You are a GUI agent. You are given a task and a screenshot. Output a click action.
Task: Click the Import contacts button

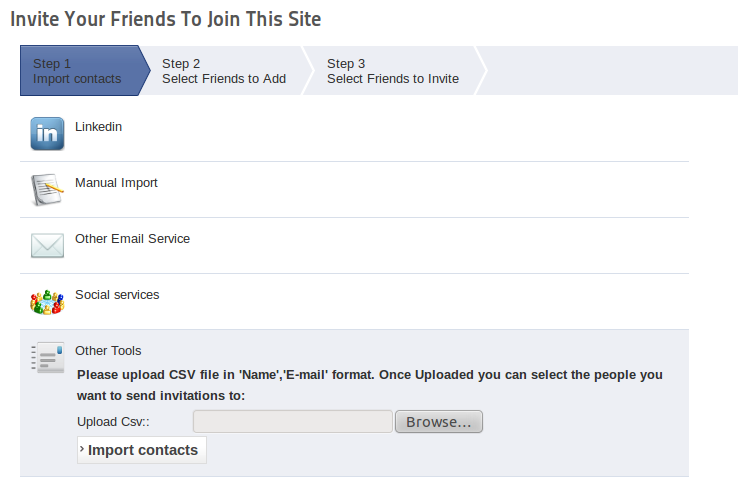tap(143, 450)
